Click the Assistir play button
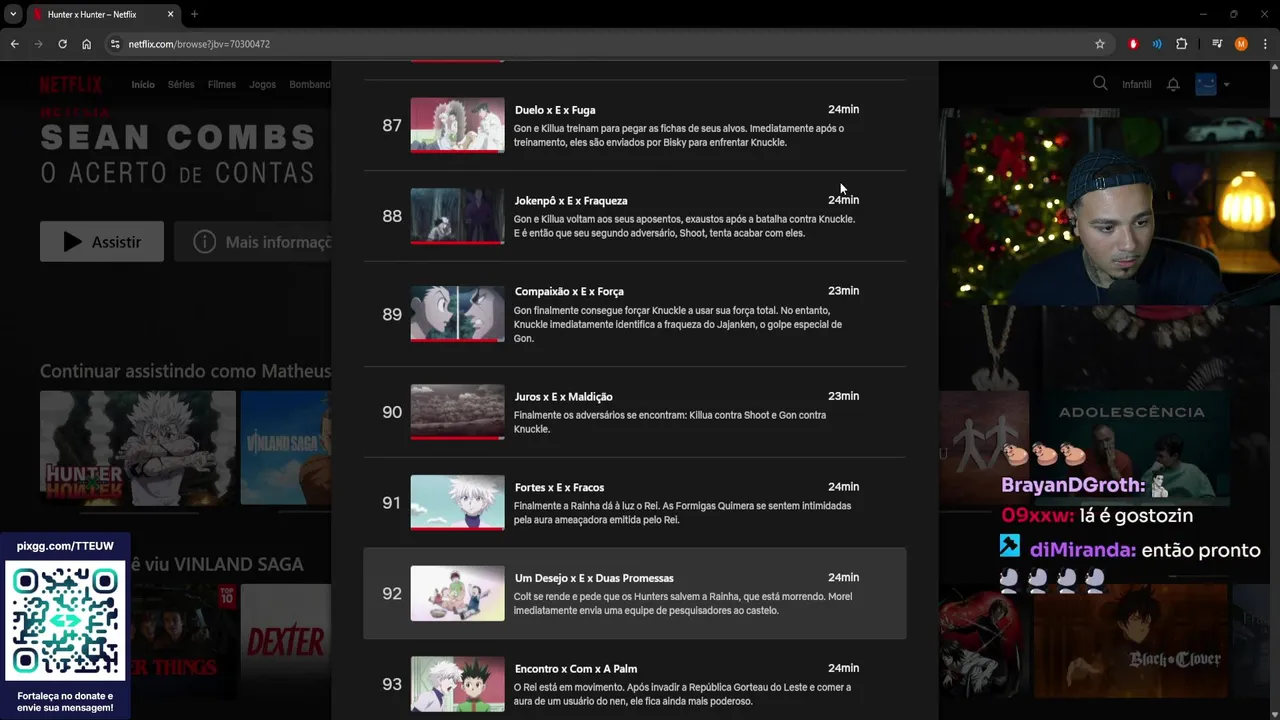This screenshot has width=1280, height=720. [x=102, y=242]
